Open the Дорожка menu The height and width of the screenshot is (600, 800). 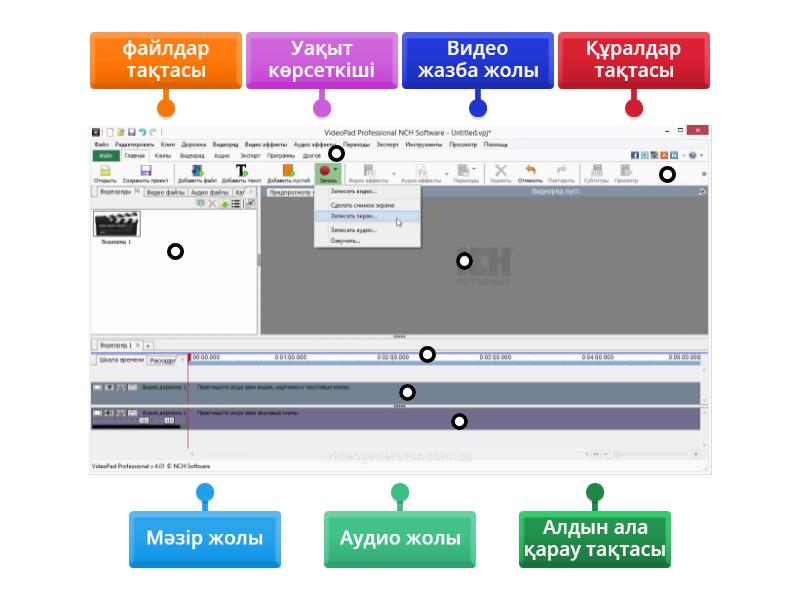pos(194,144)
